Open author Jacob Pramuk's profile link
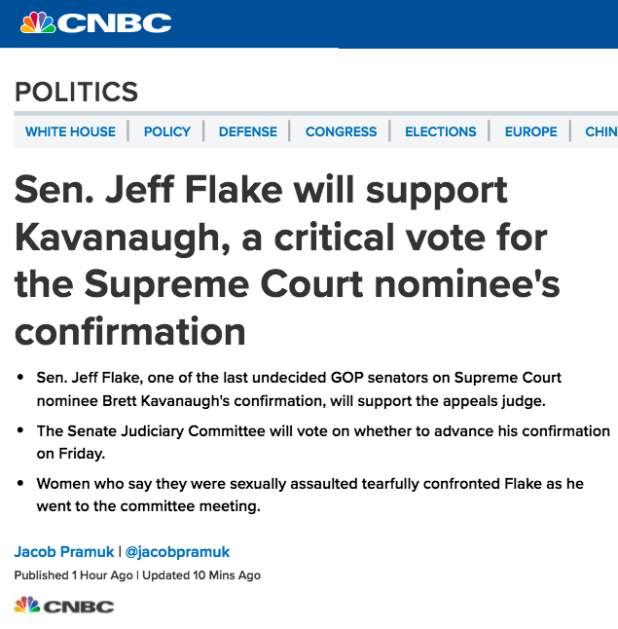 (x=62, y=552)
